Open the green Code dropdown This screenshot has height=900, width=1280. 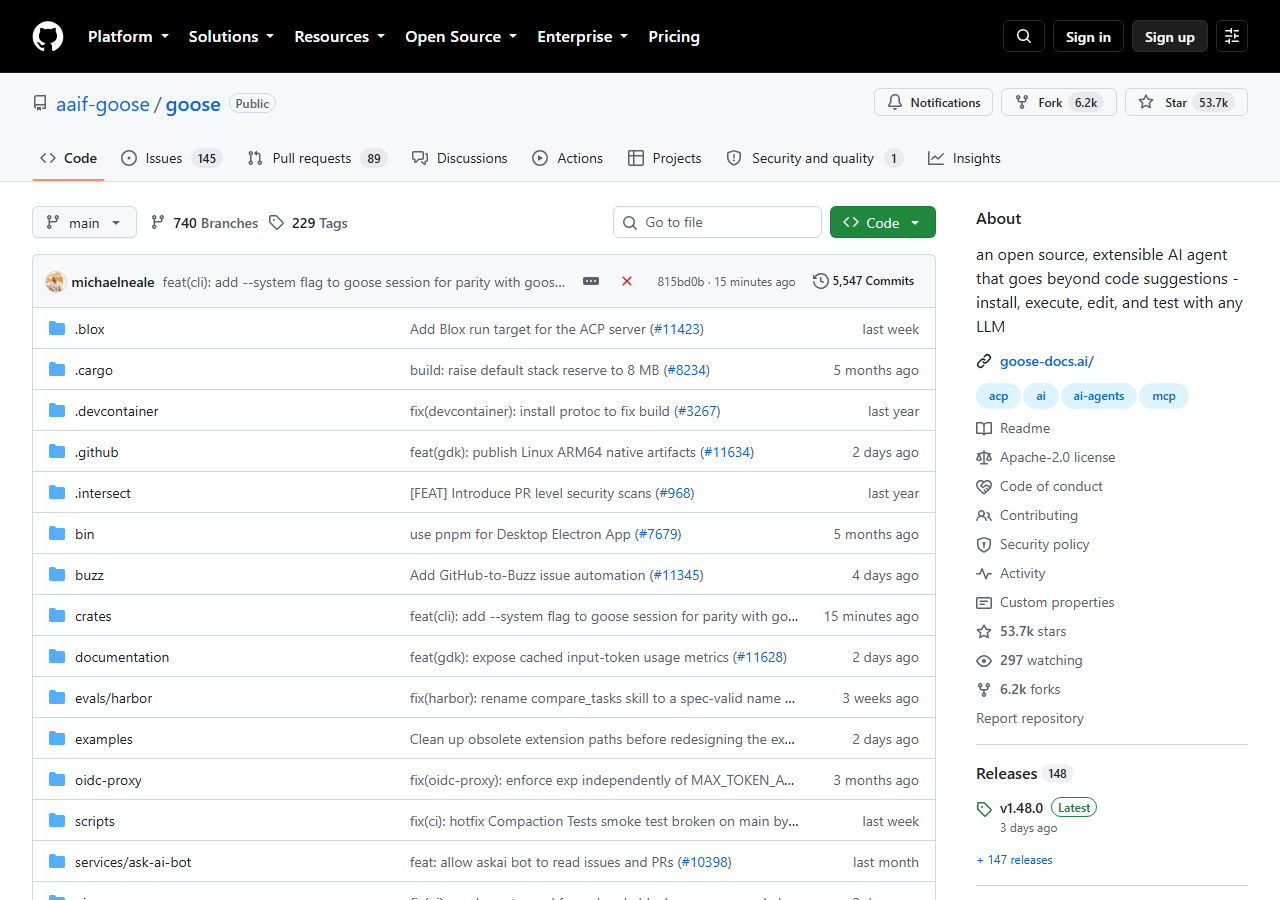883,222
